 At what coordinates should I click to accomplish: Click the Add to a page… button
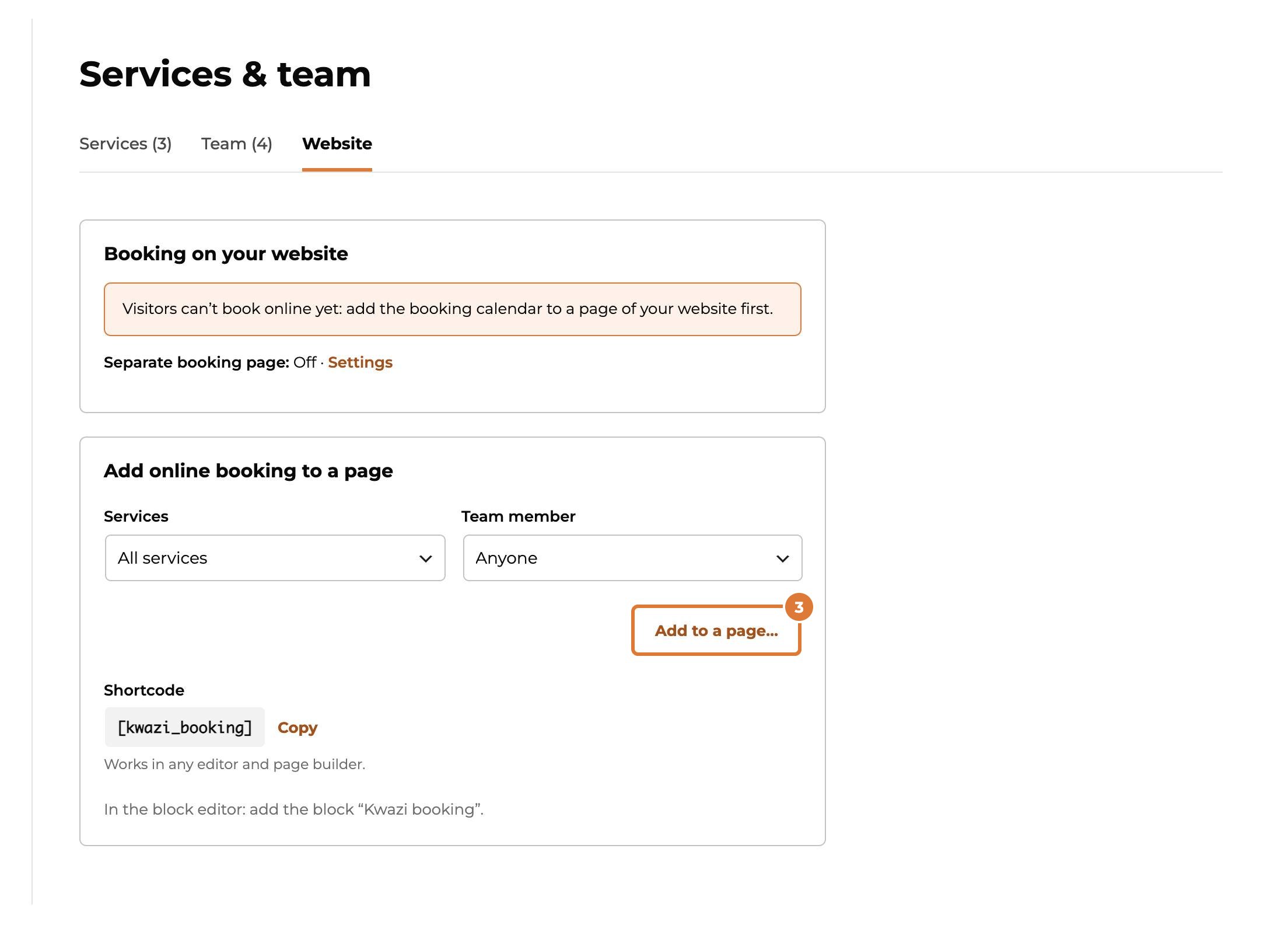click(716, 631)
